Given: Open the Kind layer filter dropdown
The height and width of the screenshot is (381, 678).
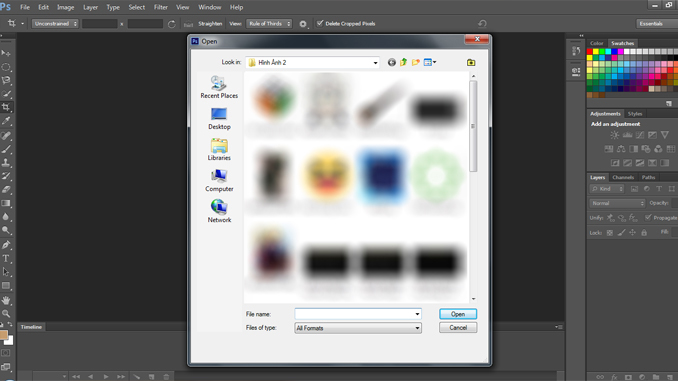Looking at the screenshot, I should pos(607,189).
